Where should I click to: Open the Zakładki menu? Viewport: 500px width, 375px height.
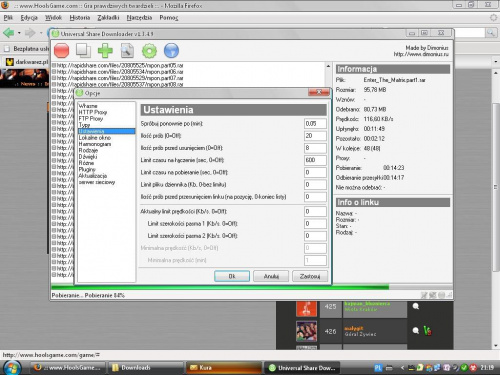[108, 18]
